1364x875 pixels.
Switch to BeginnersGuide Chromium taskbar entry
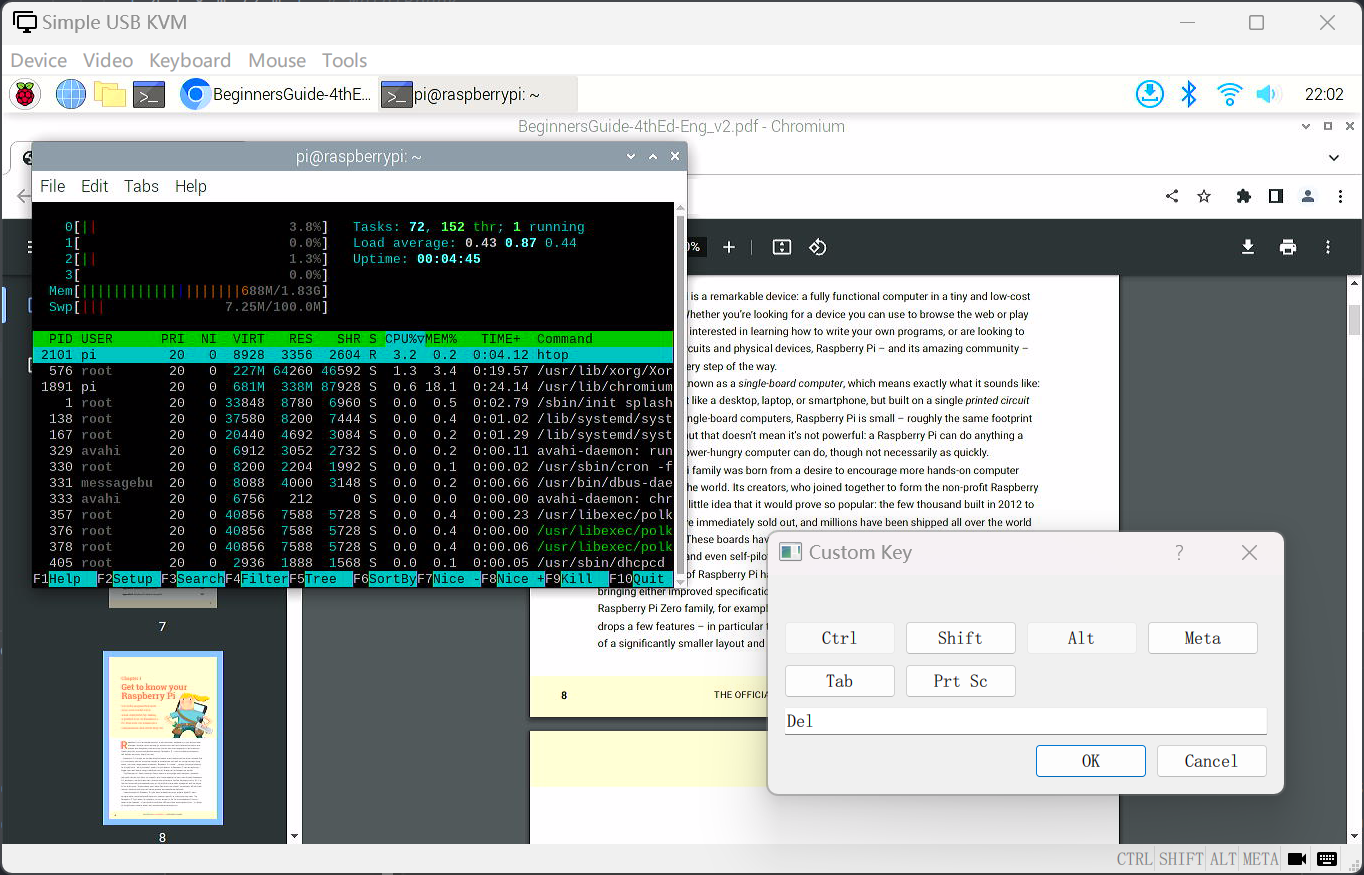coord(276,95)
